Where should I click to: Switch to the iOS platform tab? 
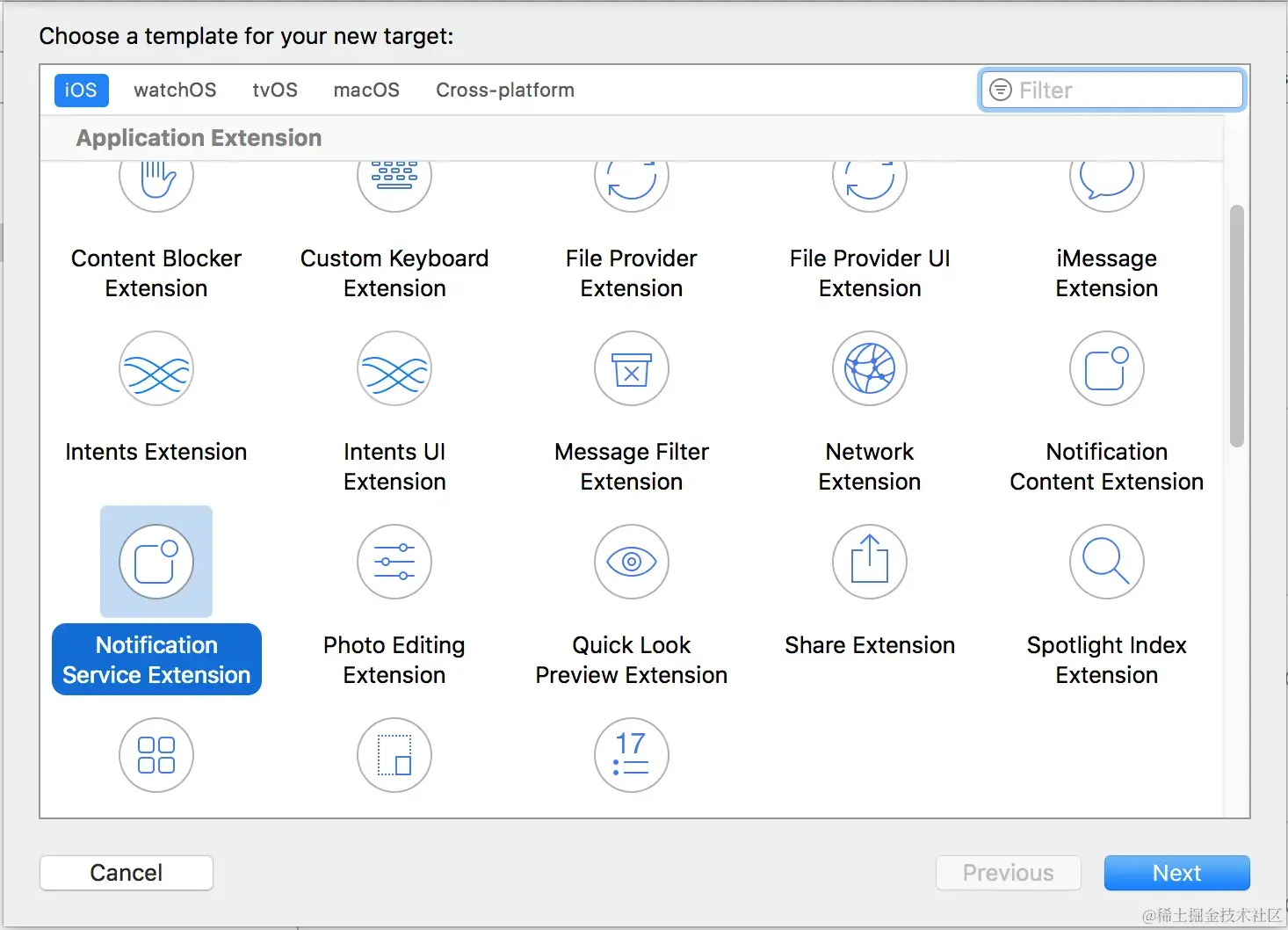click(81, 90)
